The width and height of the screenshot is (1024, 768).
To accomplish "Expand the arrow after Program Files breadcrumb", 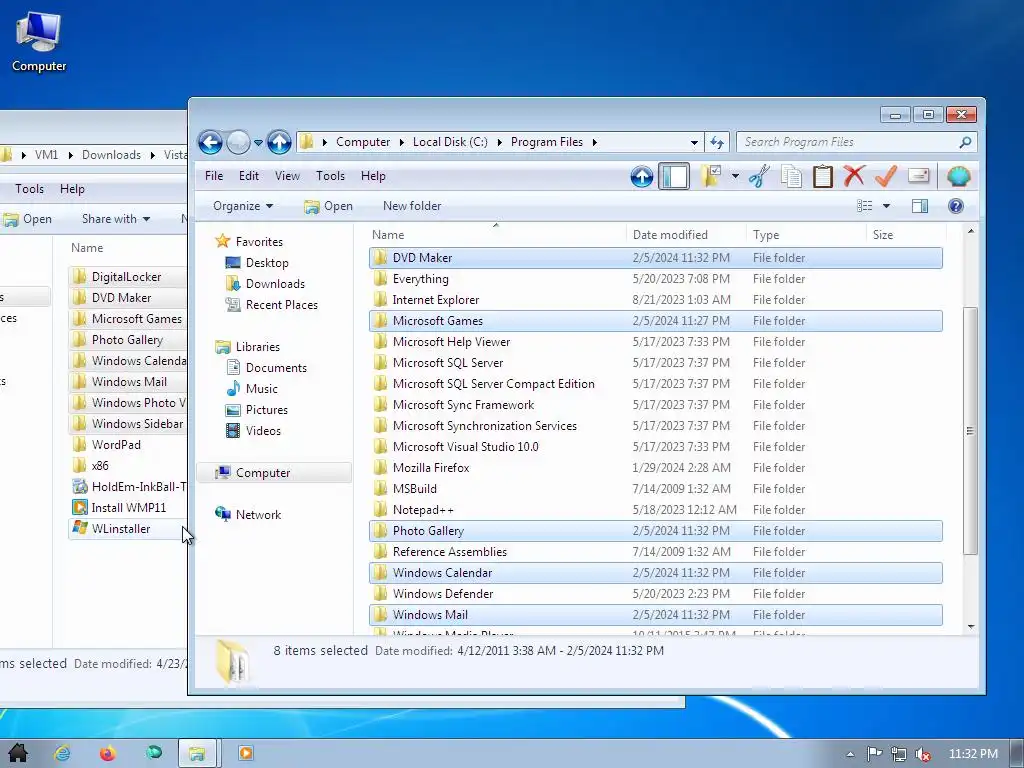I will (594, 142).
